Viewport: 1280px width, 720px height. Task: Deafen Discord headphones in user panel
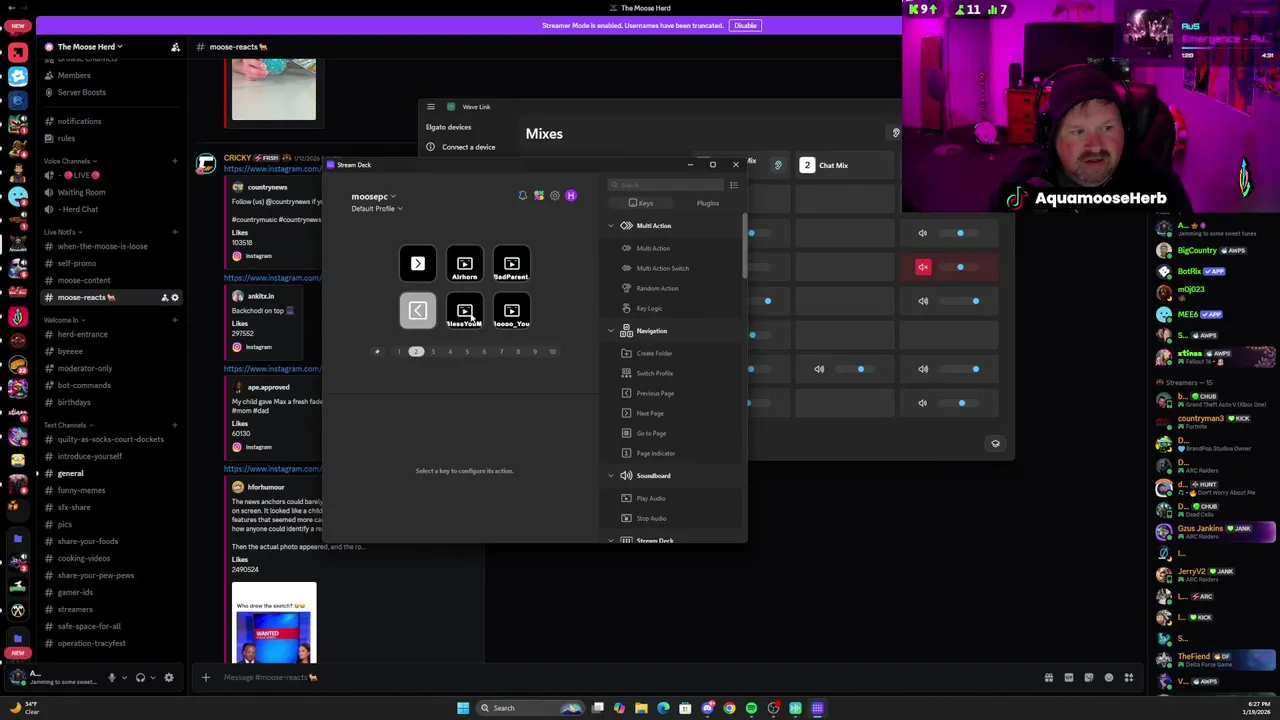tap(140, 678)
